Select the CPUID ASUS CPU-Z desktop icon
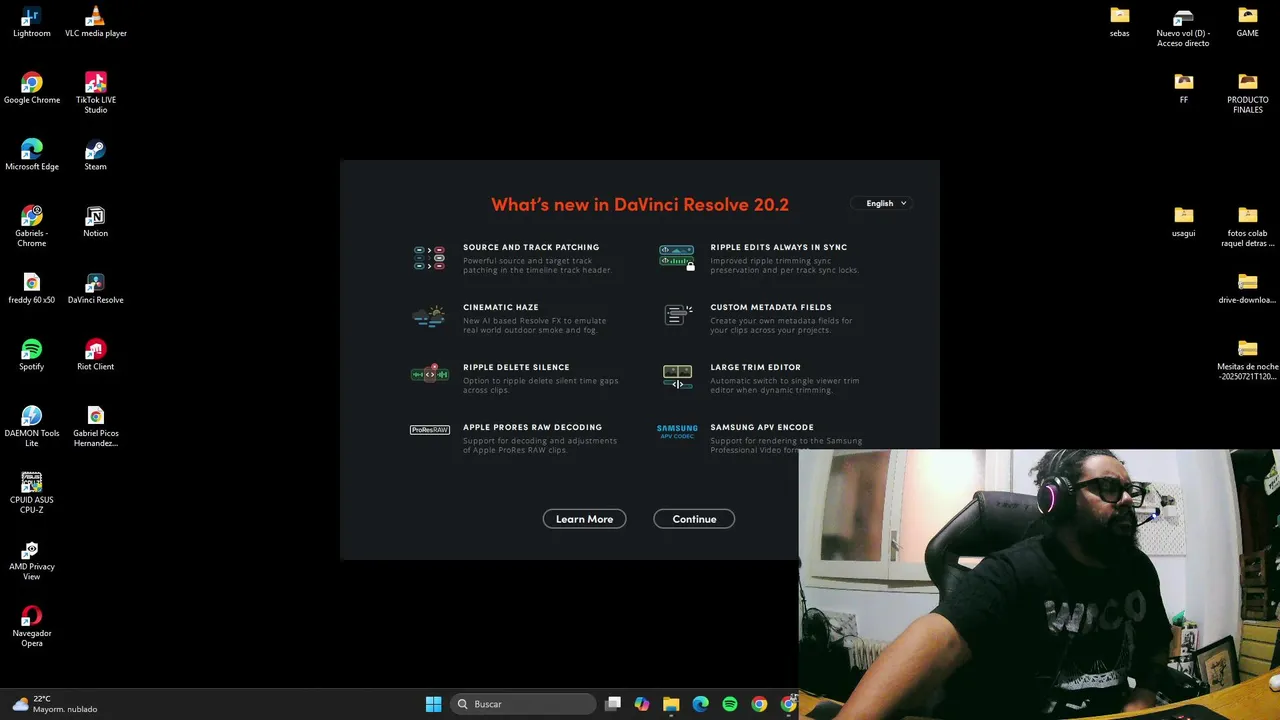This screenshot has height=720, width=1280. click(x=32, y=493)
